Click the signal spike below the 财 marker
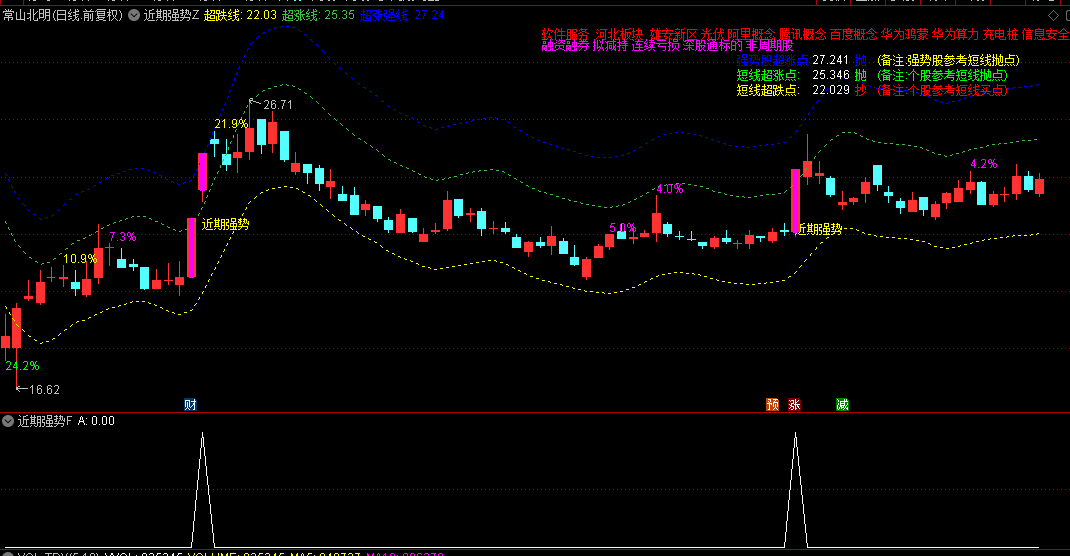 pyautogui.click(x=203, y=489)
